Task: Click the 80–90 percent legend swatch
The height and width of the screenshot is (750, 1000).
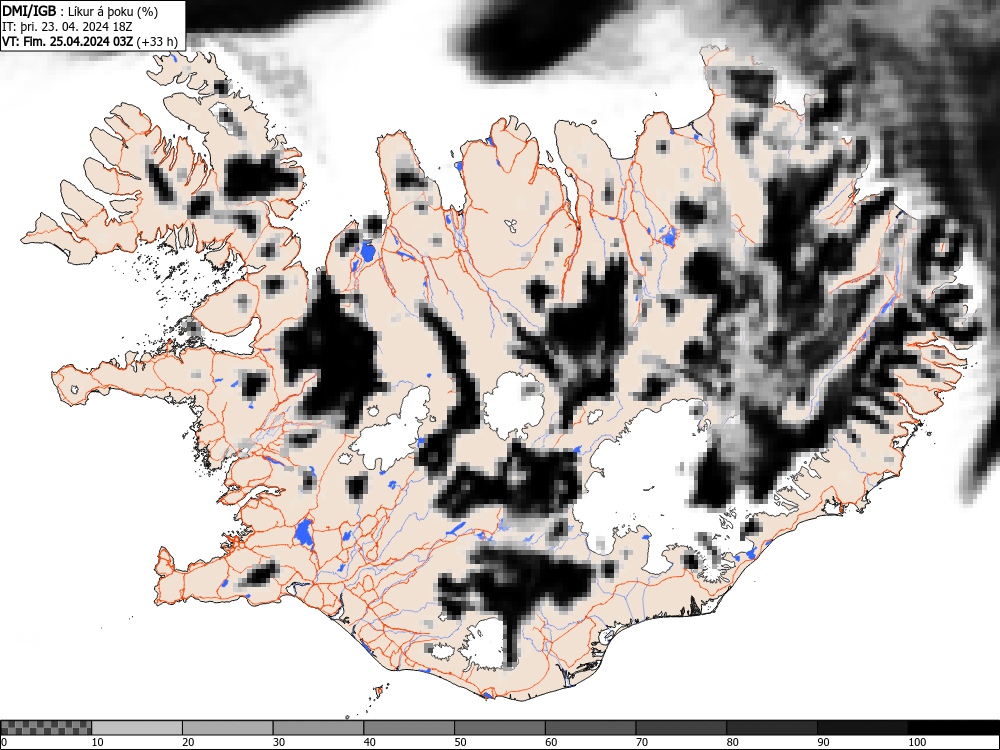Action: click(772, 728)
